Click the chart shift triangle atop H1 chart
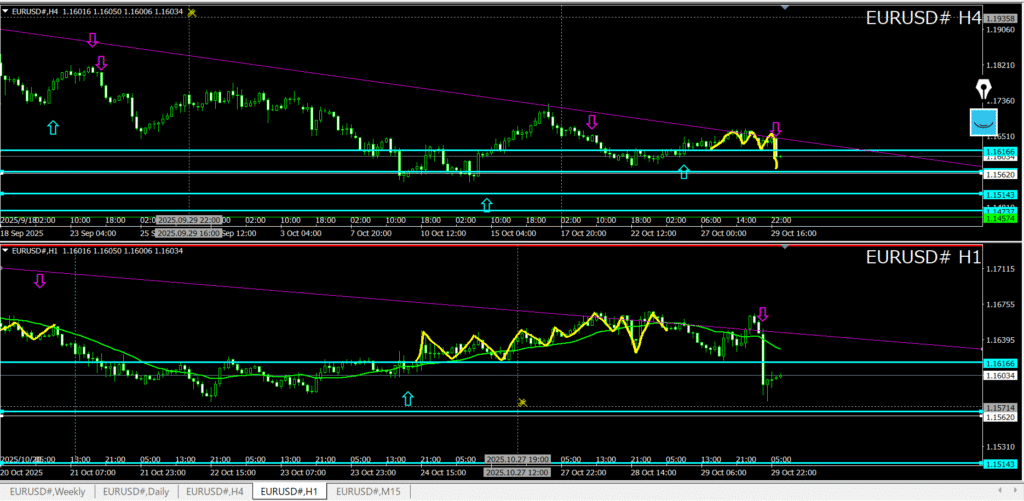 (785, 247)
